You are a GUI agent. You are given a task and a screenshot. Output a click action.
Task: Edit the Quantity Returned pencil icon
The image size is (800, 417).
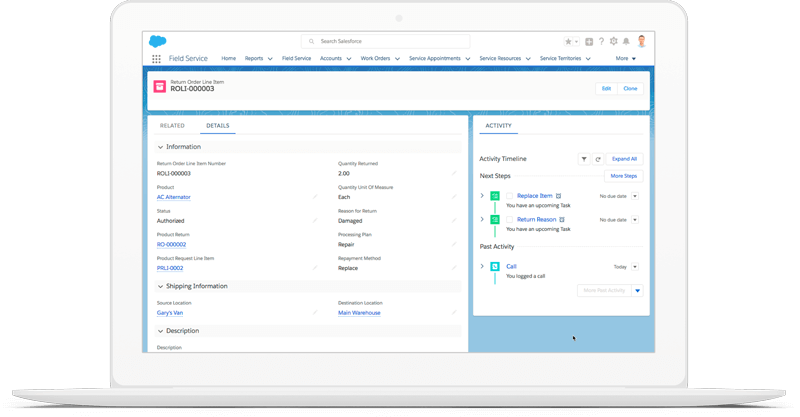(x=454, y=173)
